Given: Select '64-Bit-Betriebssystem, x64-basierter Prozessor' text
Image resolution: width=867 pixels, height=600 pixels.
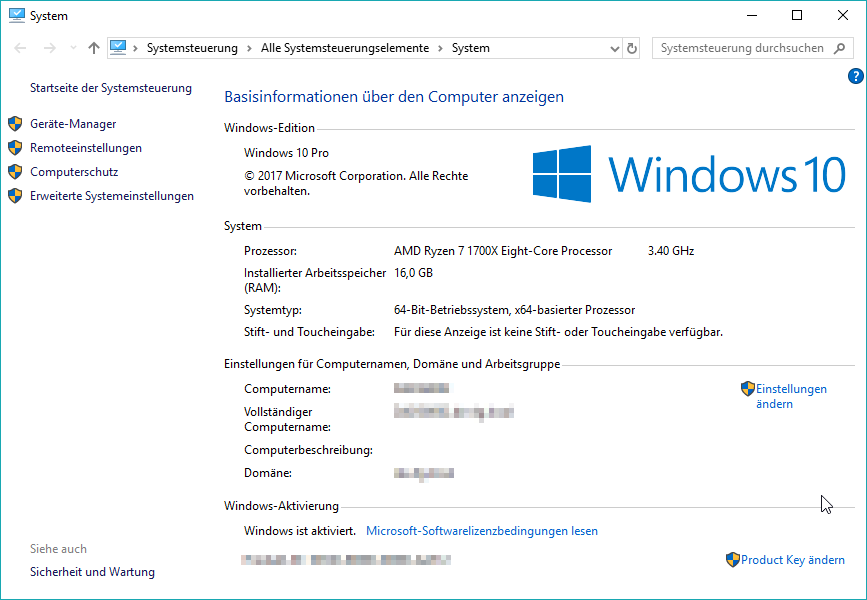Looking at the screenshot, I should tap(514, 310).
